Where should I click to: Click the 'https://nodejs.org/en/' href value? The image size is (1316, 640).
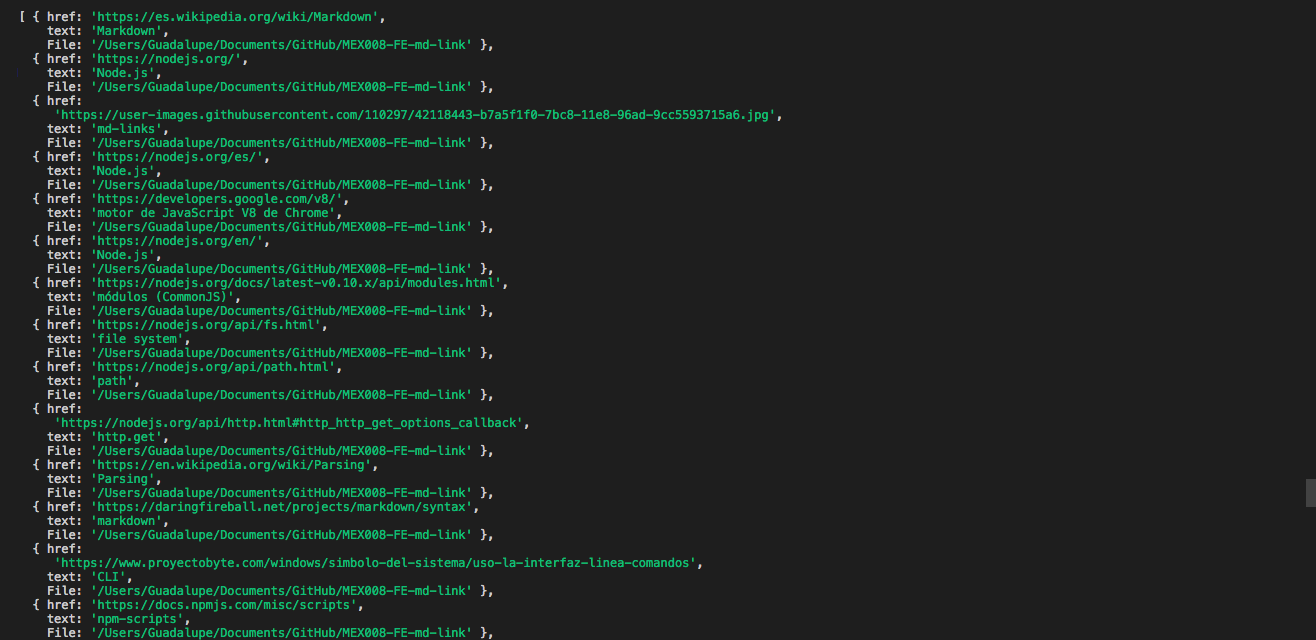(x=177, y=241)
